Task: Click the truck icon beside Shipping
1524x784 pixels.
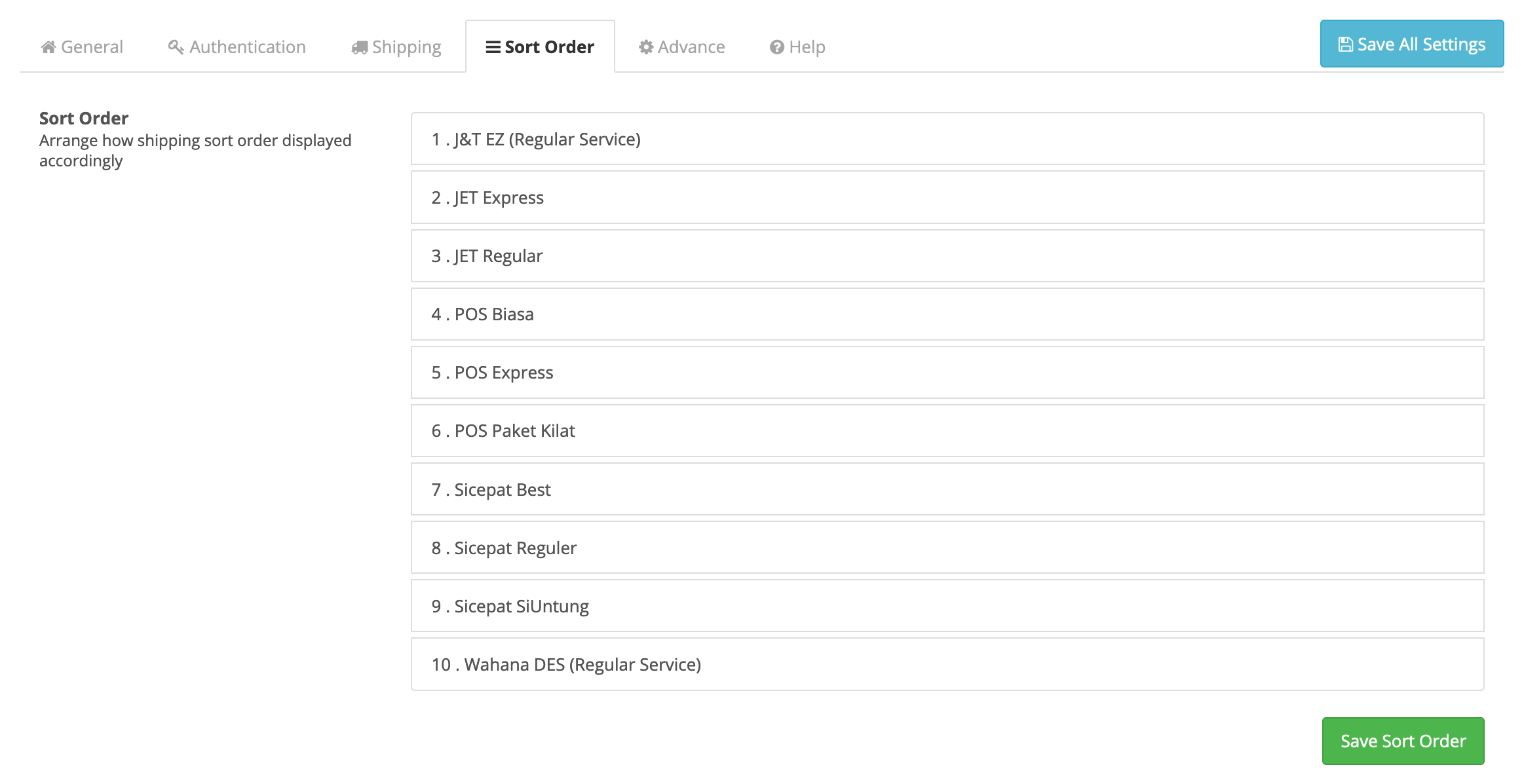Action: 359,47
